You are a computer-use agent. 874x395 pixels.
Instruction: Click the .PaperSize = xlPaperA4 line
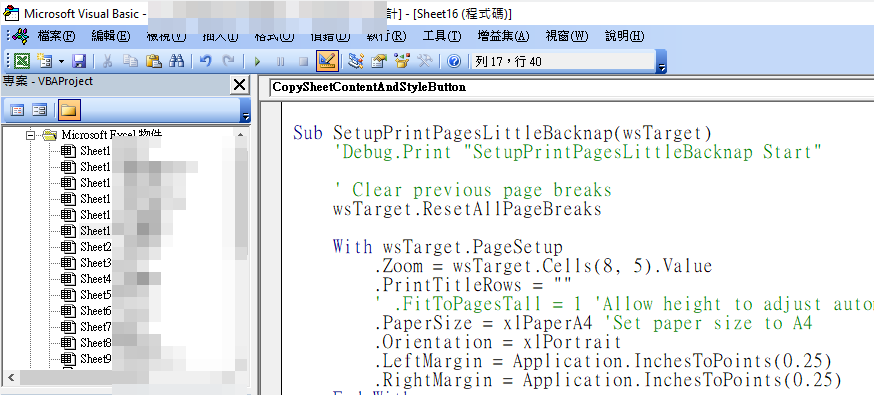(x=594, y=323)
